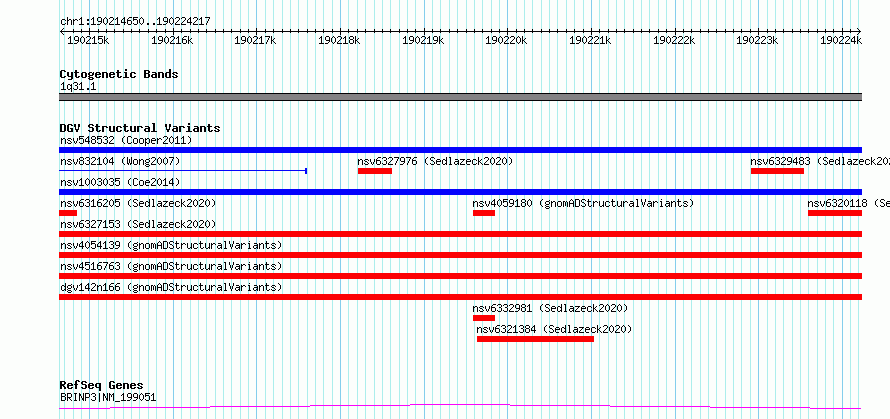Select the red bar under nsv4059180
This screenshot has width=890, height=419.
[484, 213]
